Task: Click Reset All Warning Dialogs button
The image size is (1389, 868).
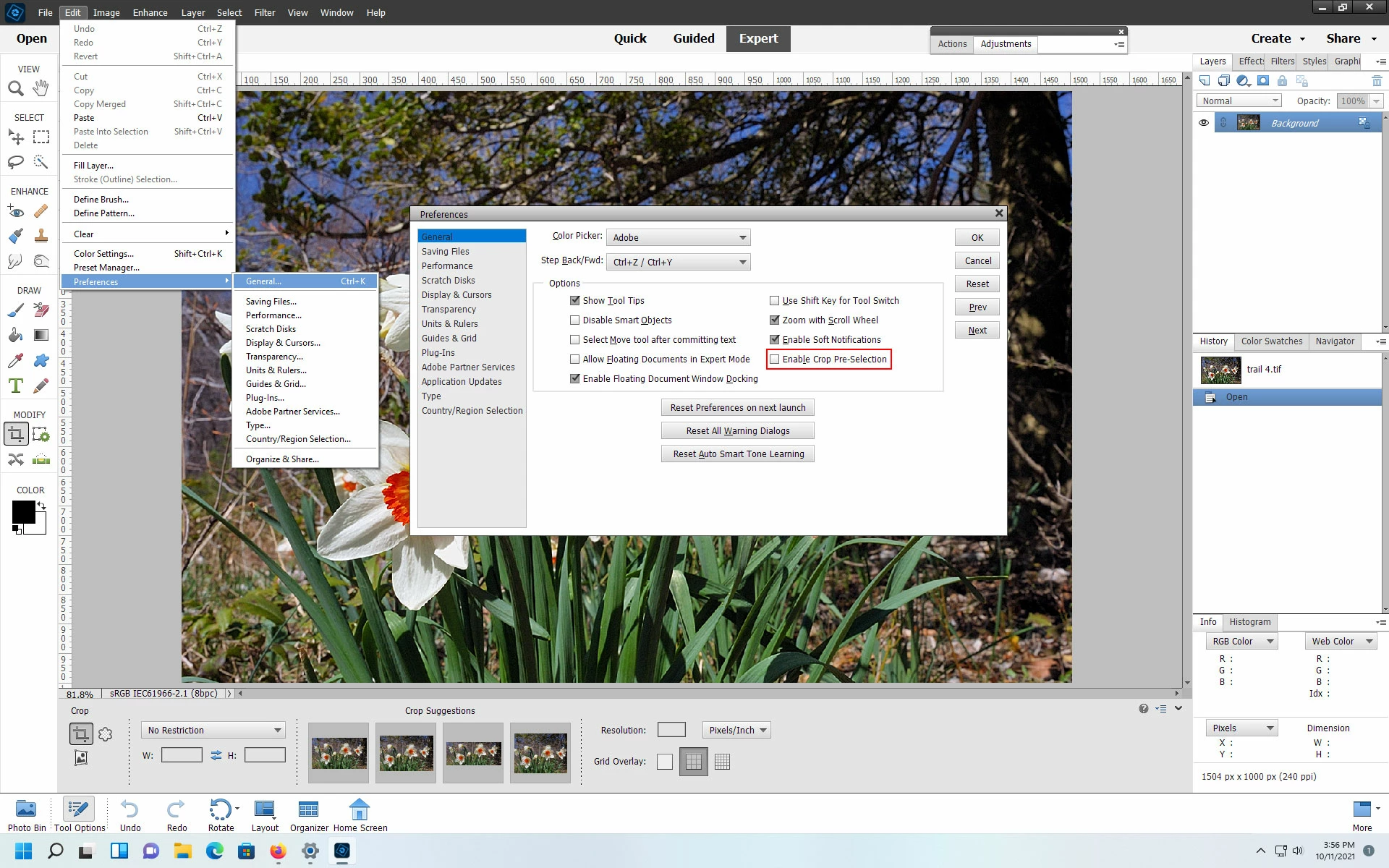Action: [x=737, y=431]
